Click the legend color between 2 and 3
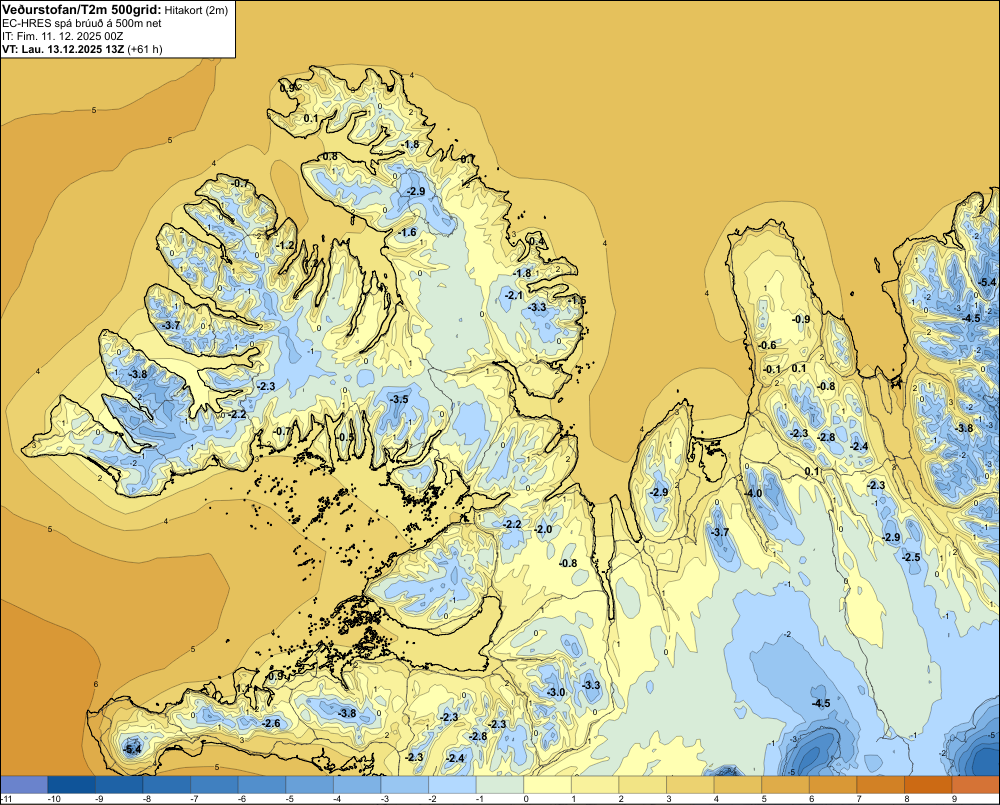The image size is (1000, 805). point(643,785)
